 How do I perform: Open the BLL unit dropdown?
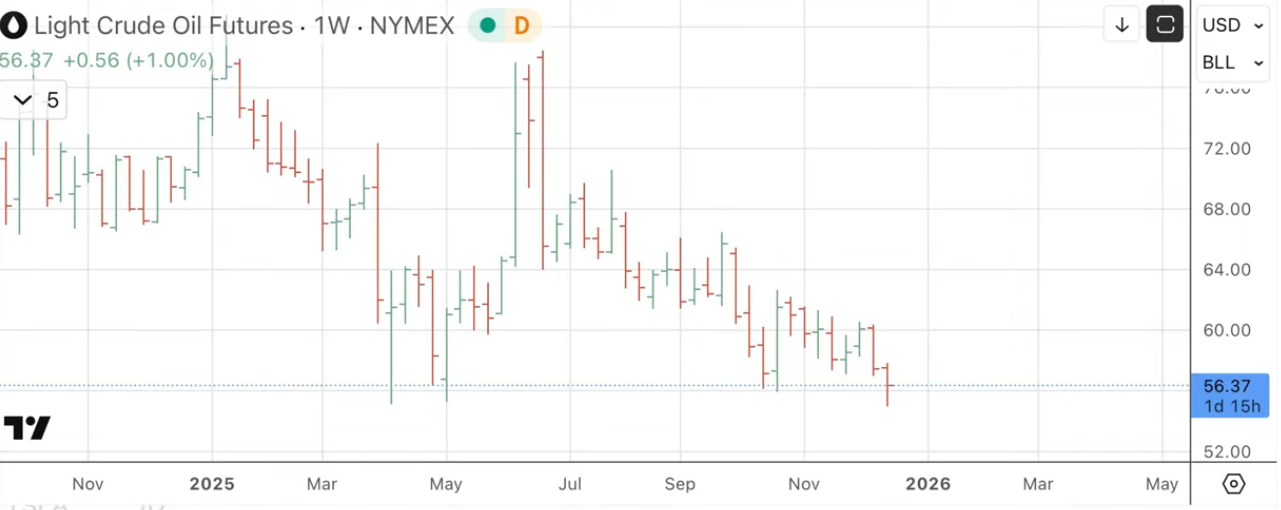[1232, 62]
